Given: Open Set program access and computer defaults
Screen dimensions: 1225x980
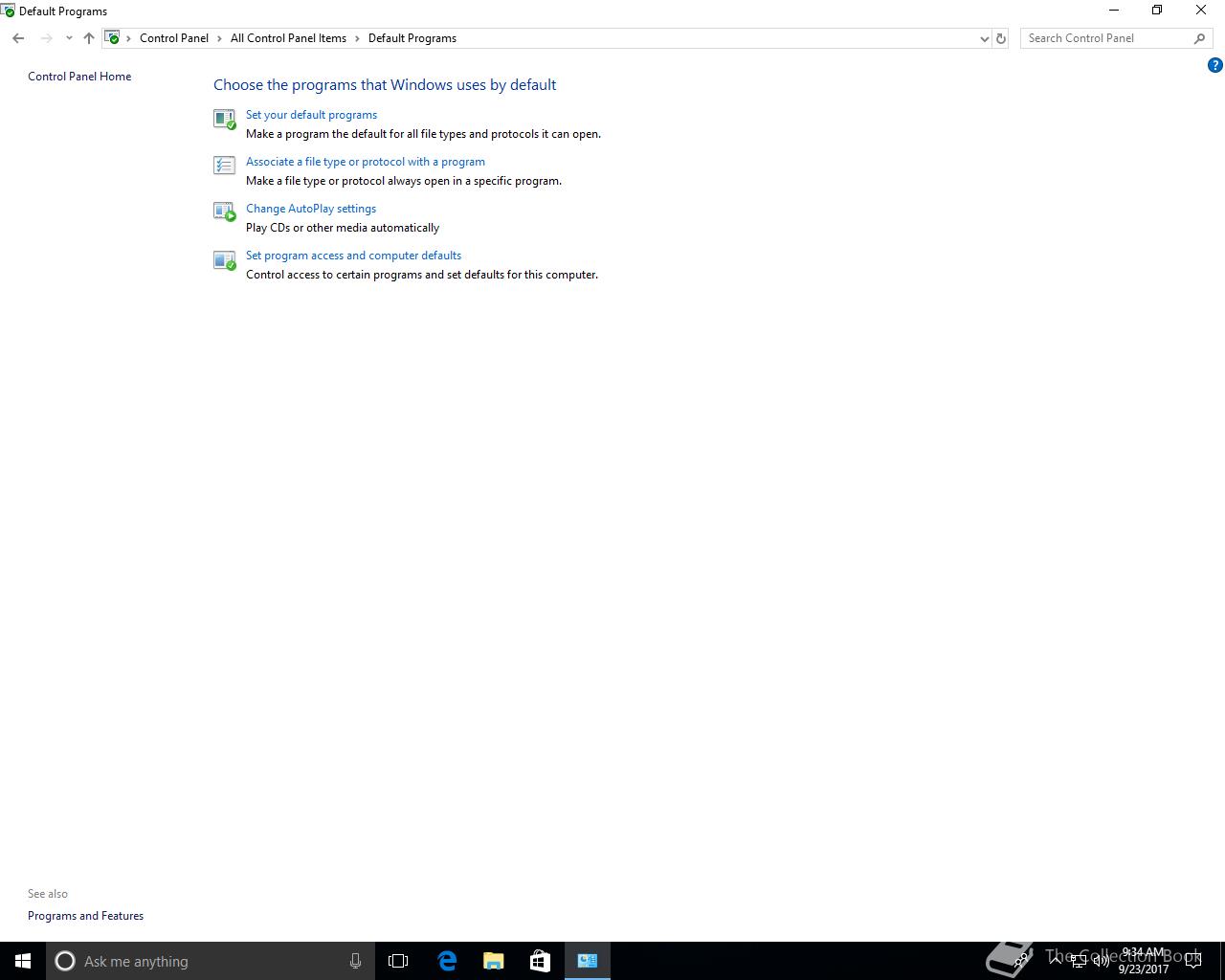Looking at the screenshot, I should [x=353, y=256].
